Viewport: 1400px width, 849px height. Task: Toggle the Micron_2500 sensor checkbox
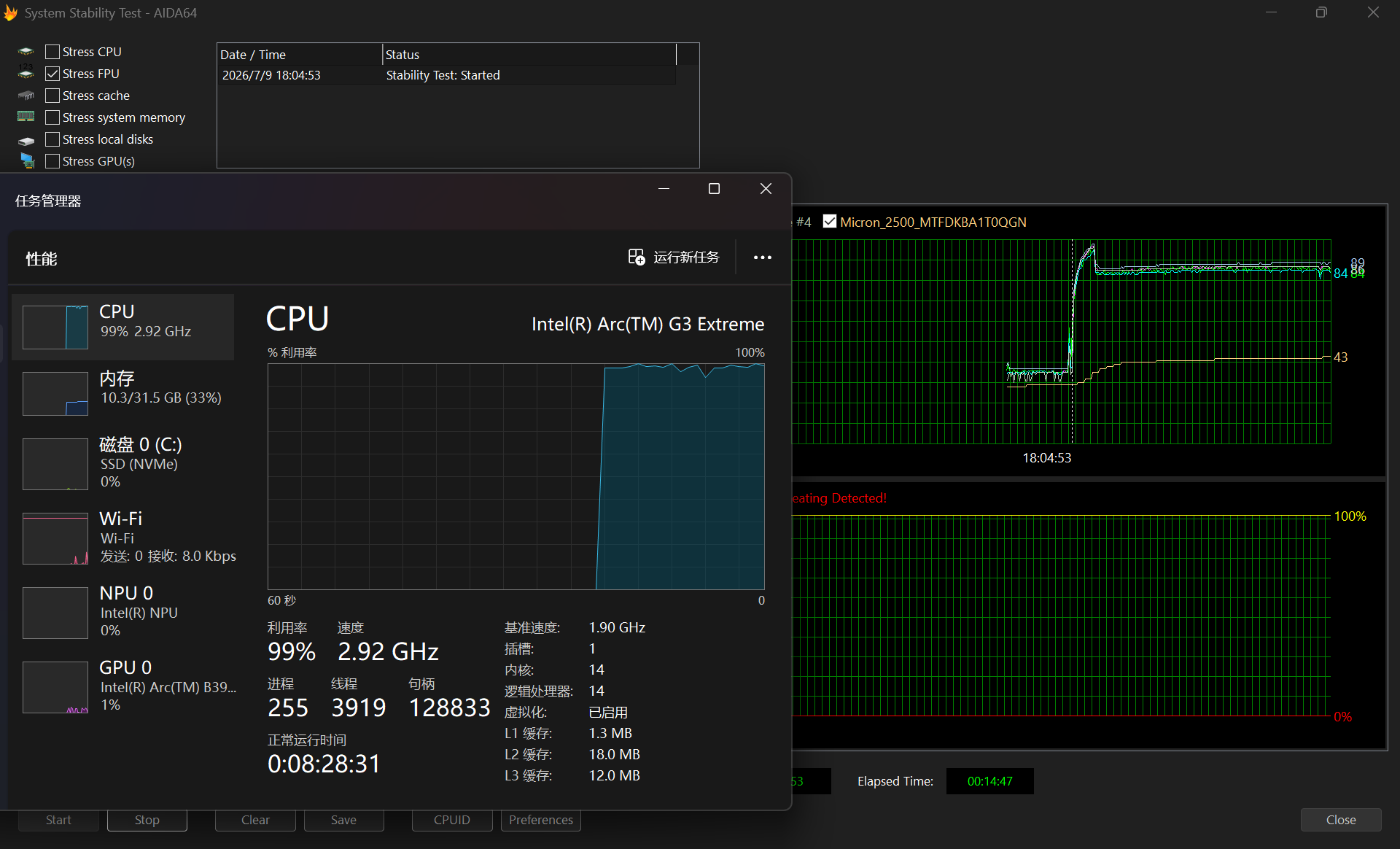[830, 221]
